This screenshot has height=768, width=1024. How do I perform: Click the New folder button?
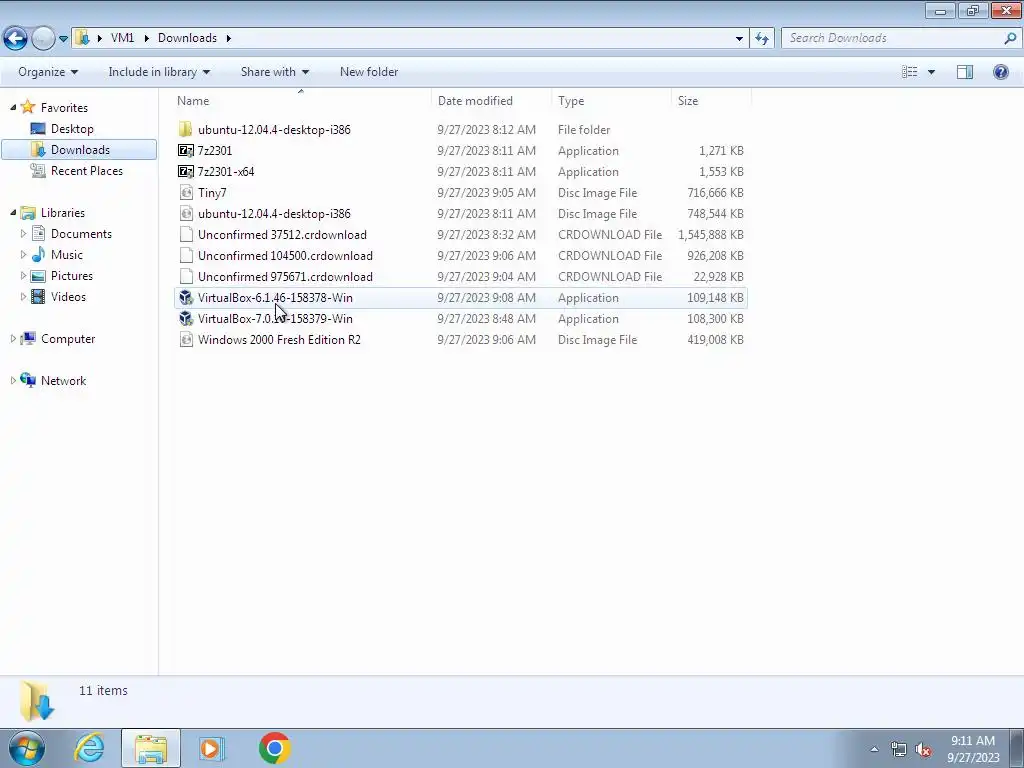click(x=368, y=72)
